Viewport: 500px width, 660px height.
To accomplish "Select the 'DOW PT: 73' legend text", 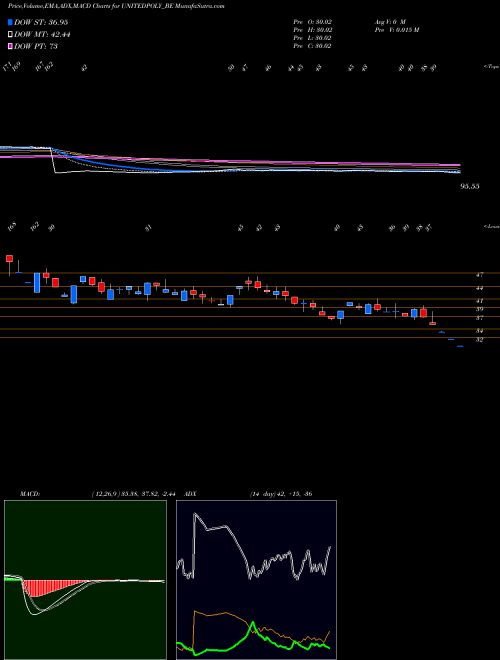I will click(36, 46).
